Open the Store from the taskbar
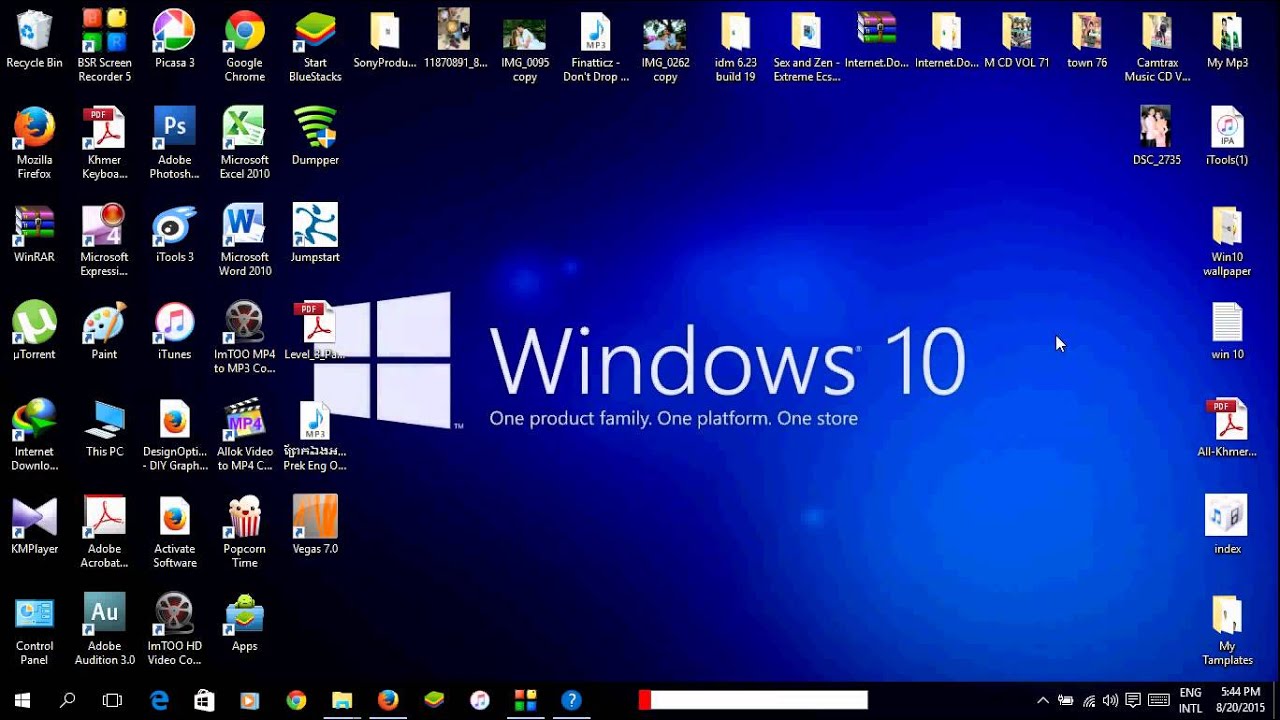This screenshot has width=1280, height=720. coord(204,700)
